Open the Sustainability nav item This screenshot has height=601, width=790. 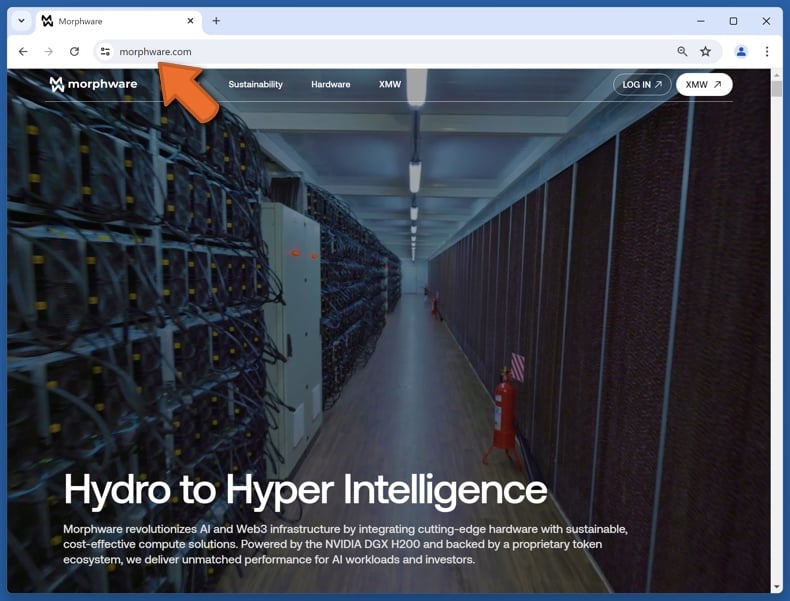tap(255, 85)
